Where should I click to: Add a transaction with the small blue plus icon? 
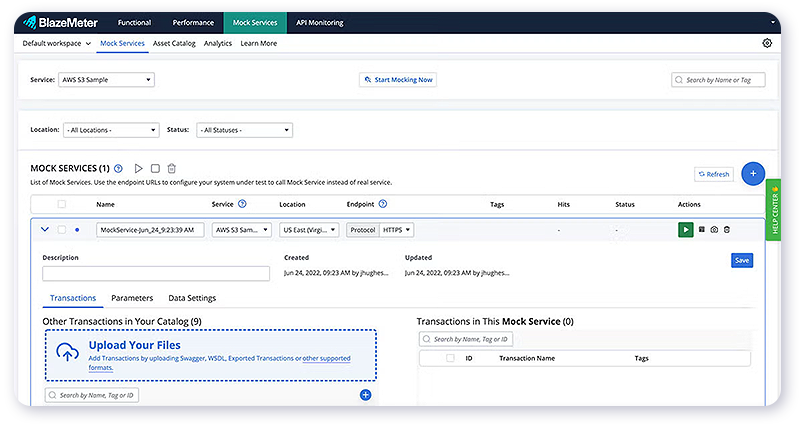(x=365, y=395)
